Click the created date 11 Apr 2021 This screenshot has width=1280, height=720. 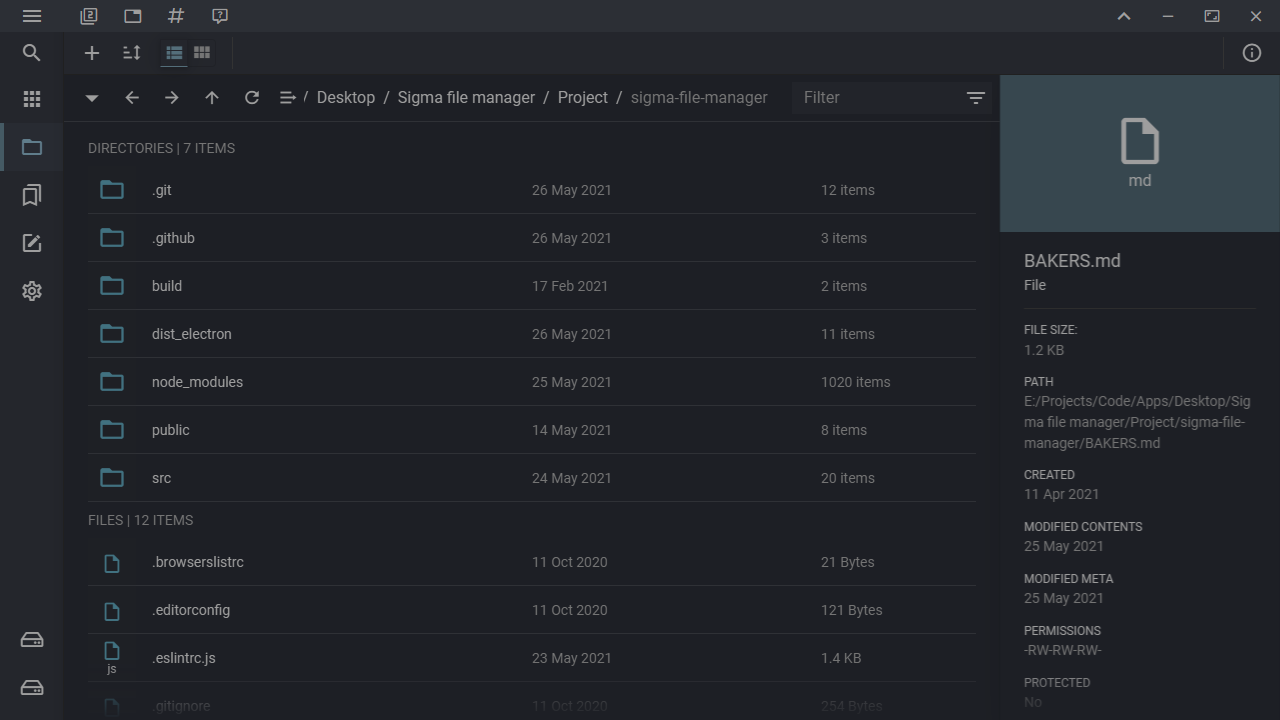point(1061,494)
